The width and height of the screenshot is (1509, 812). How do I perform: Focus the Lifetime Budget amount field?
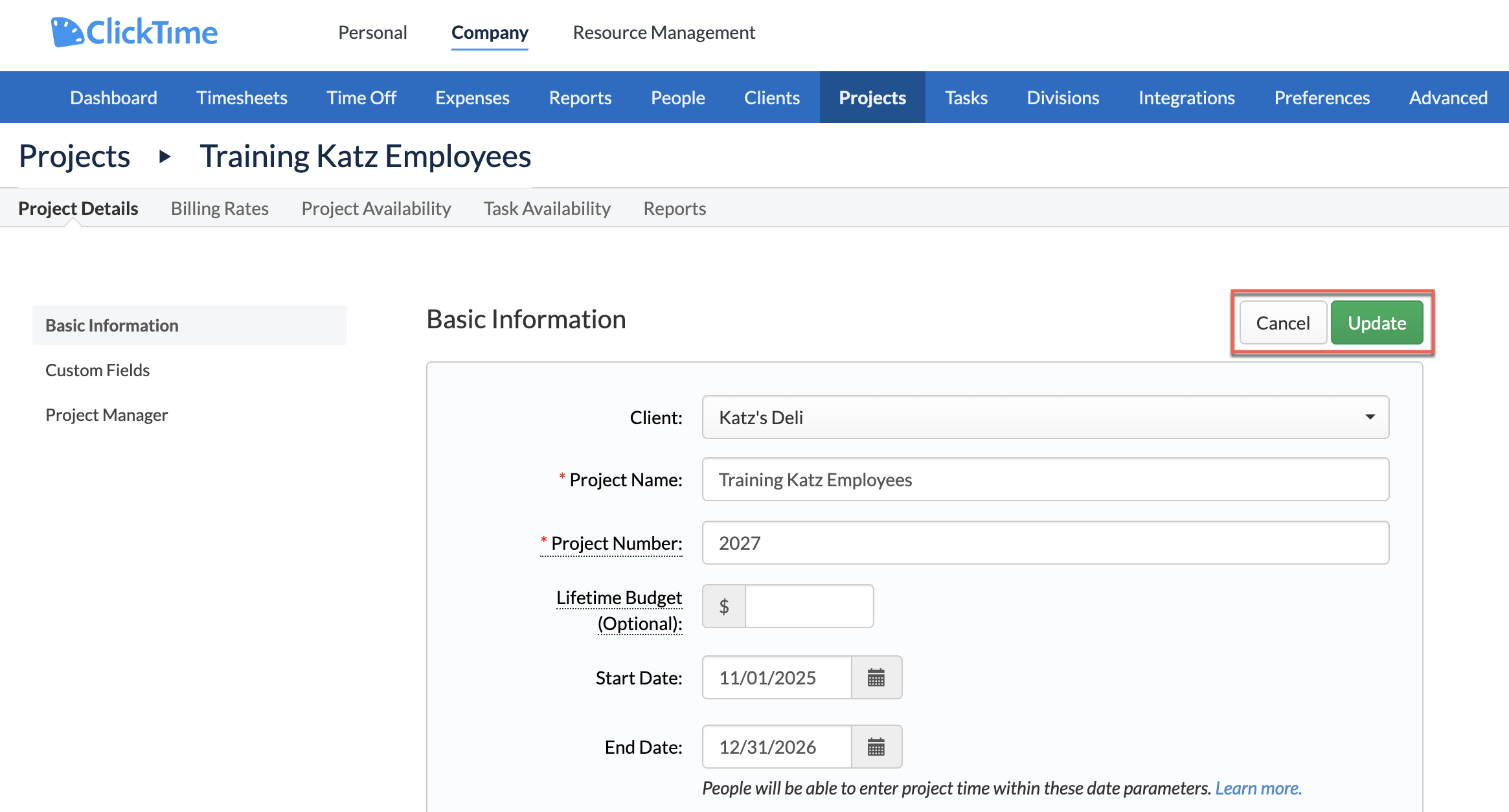809,606
